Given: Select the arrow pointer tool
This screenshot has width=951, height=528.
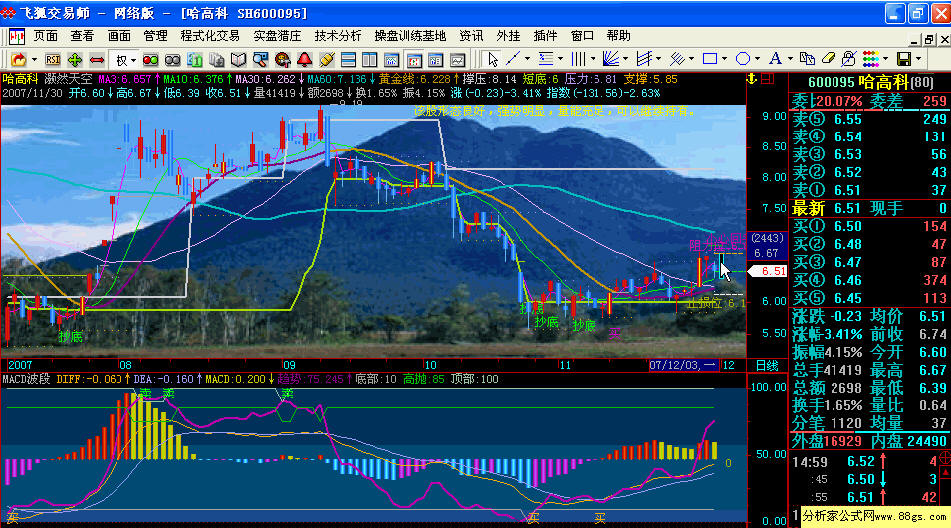Looking at the screenshot, I should point(492,59).
